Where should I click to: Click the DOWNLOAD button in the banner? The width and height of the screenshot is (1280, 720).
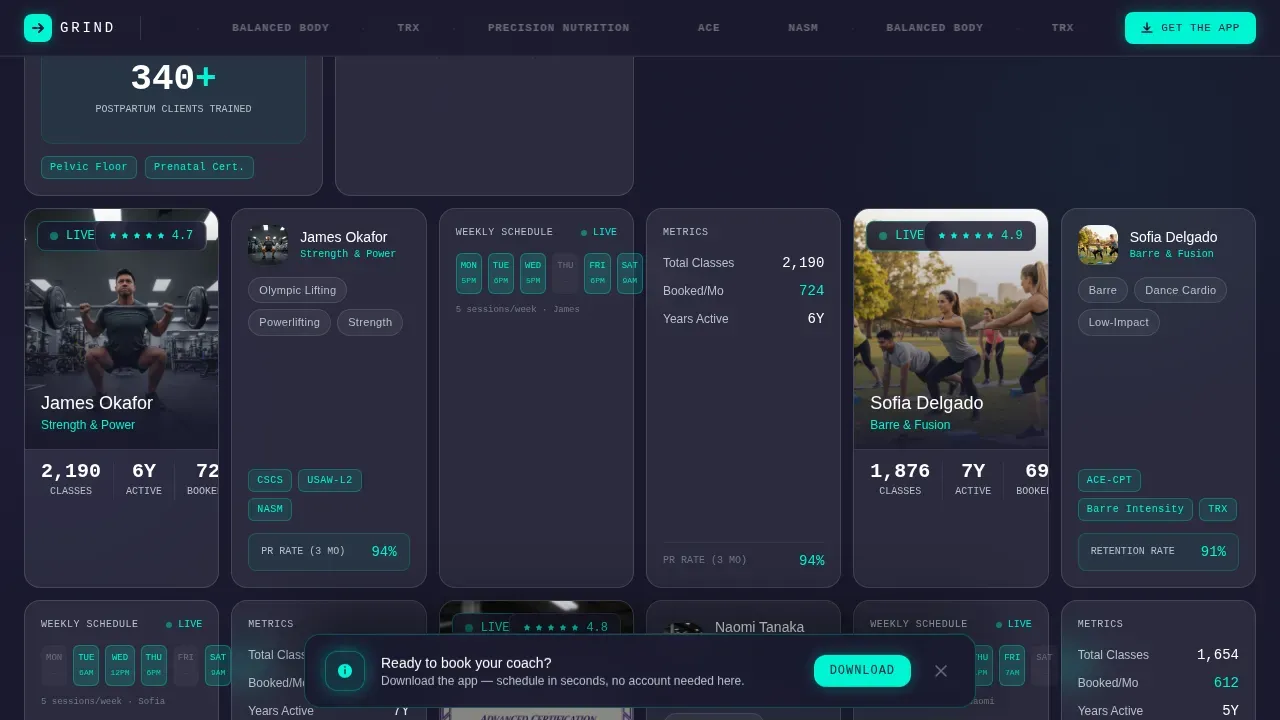862,671
